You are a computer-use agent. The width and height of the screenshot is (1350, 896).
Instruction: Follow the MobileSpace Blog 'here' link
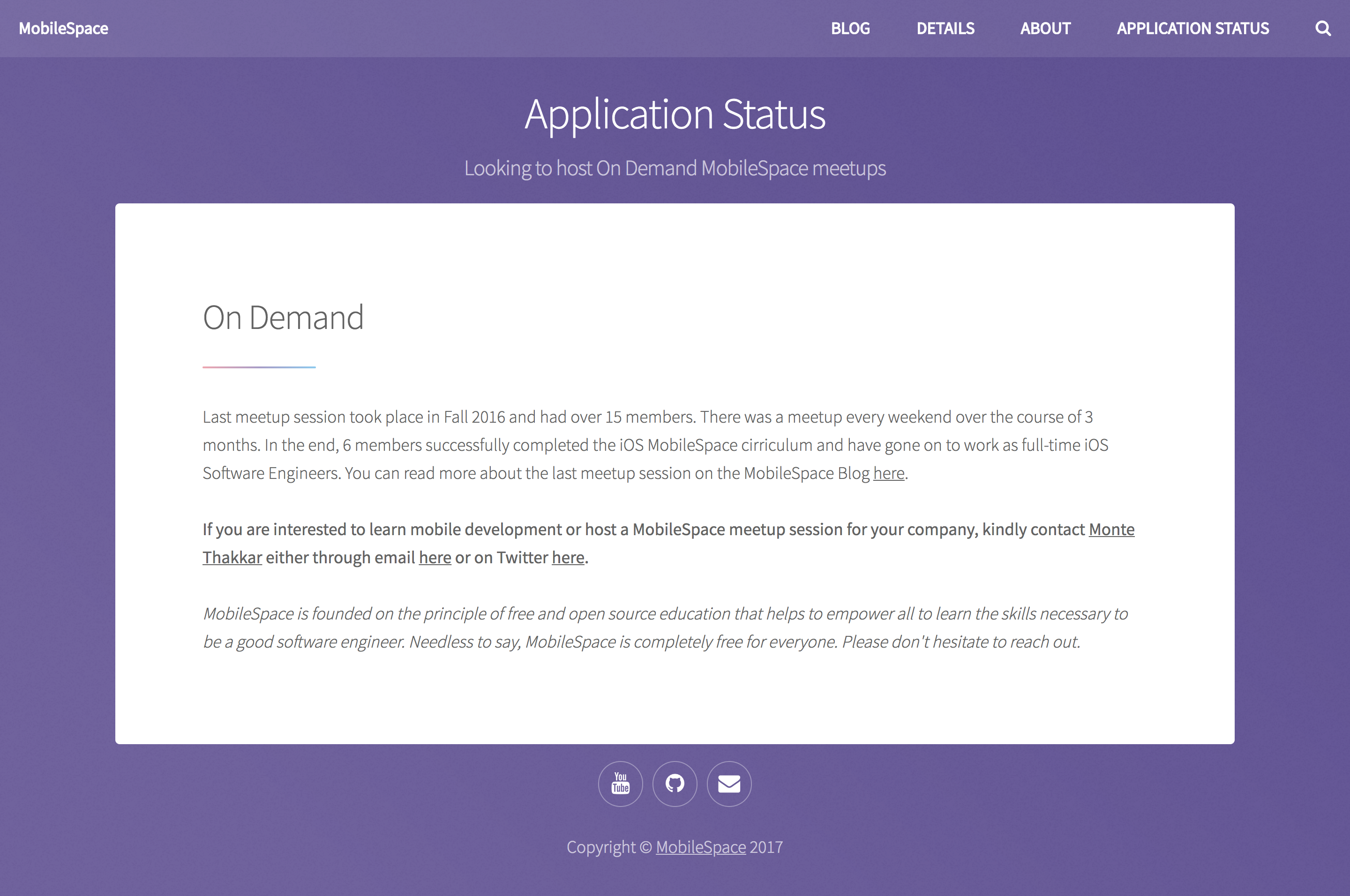click(x=888, y=473)
